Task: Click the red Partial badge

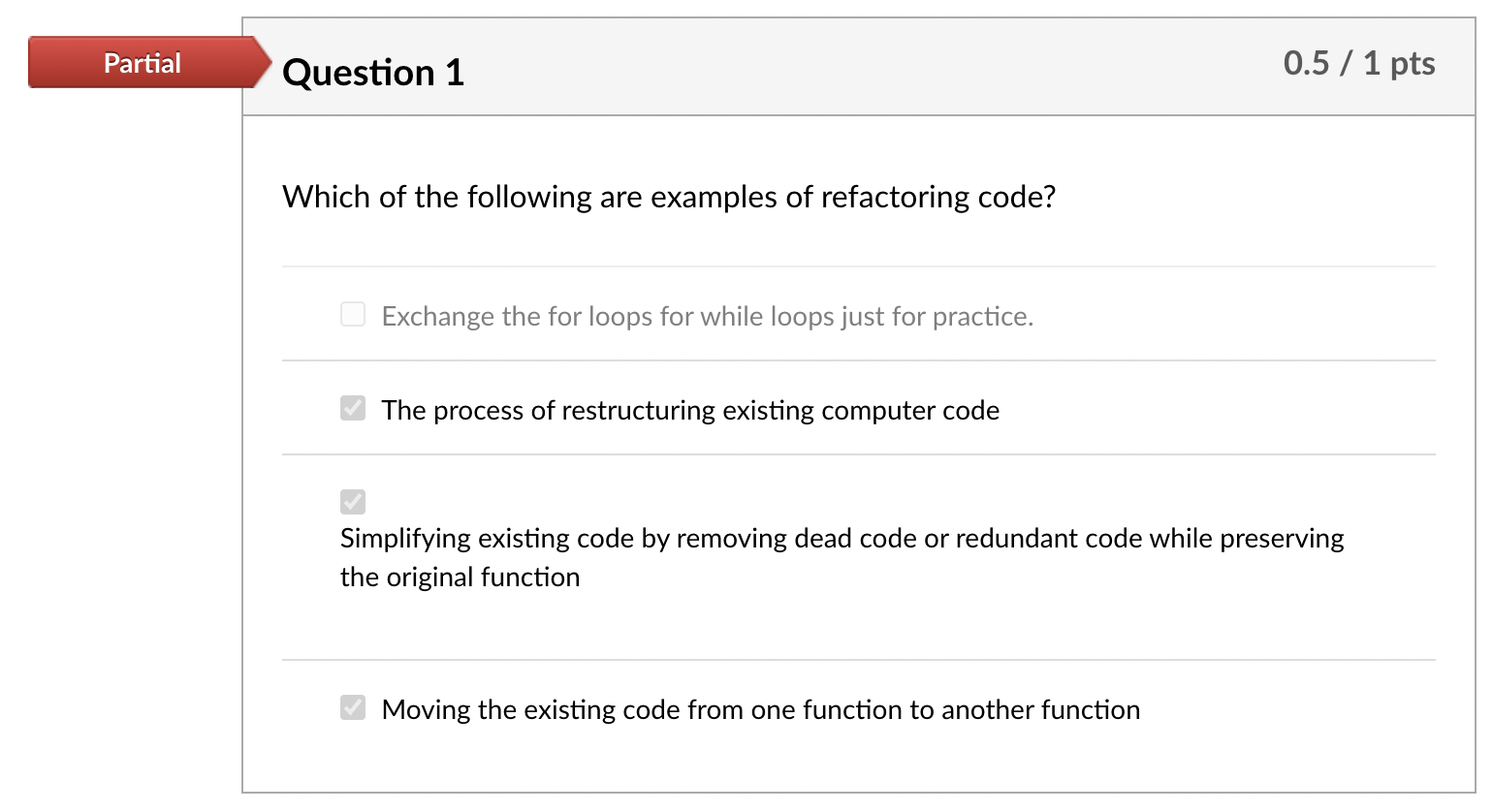Action: [142, 63]
